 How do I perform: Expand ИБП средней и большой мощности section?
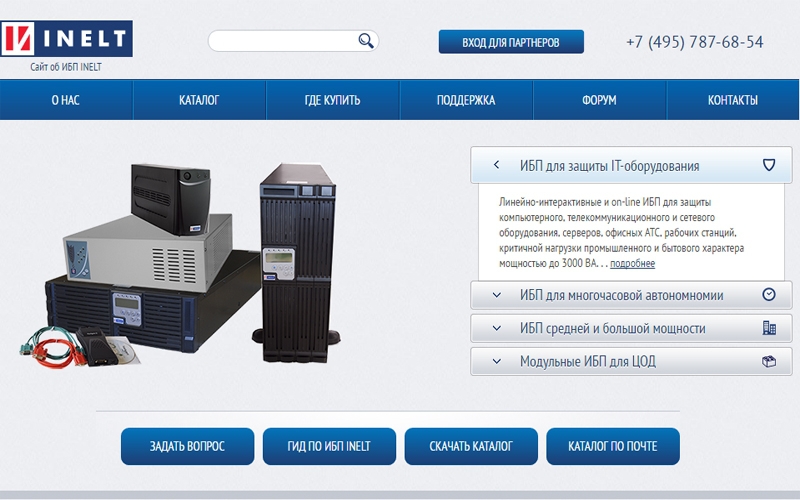(x=496, y=328)
